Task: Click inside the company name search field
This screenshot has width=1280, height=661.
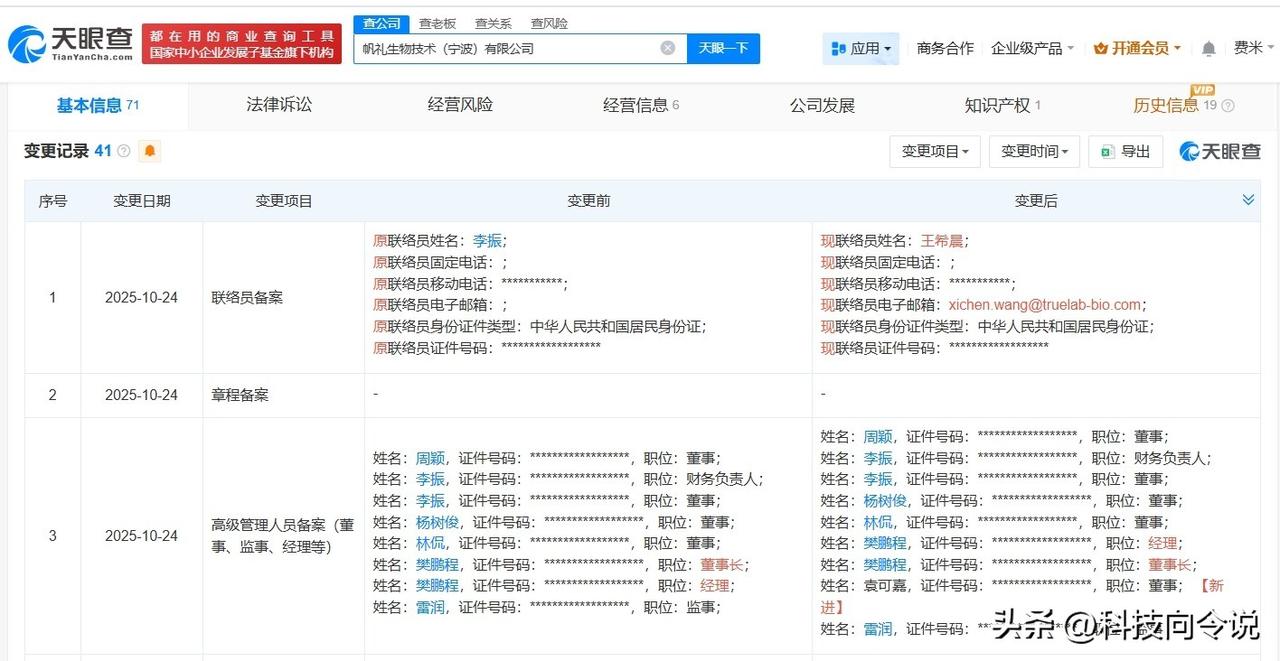Action: click(500, 47)
